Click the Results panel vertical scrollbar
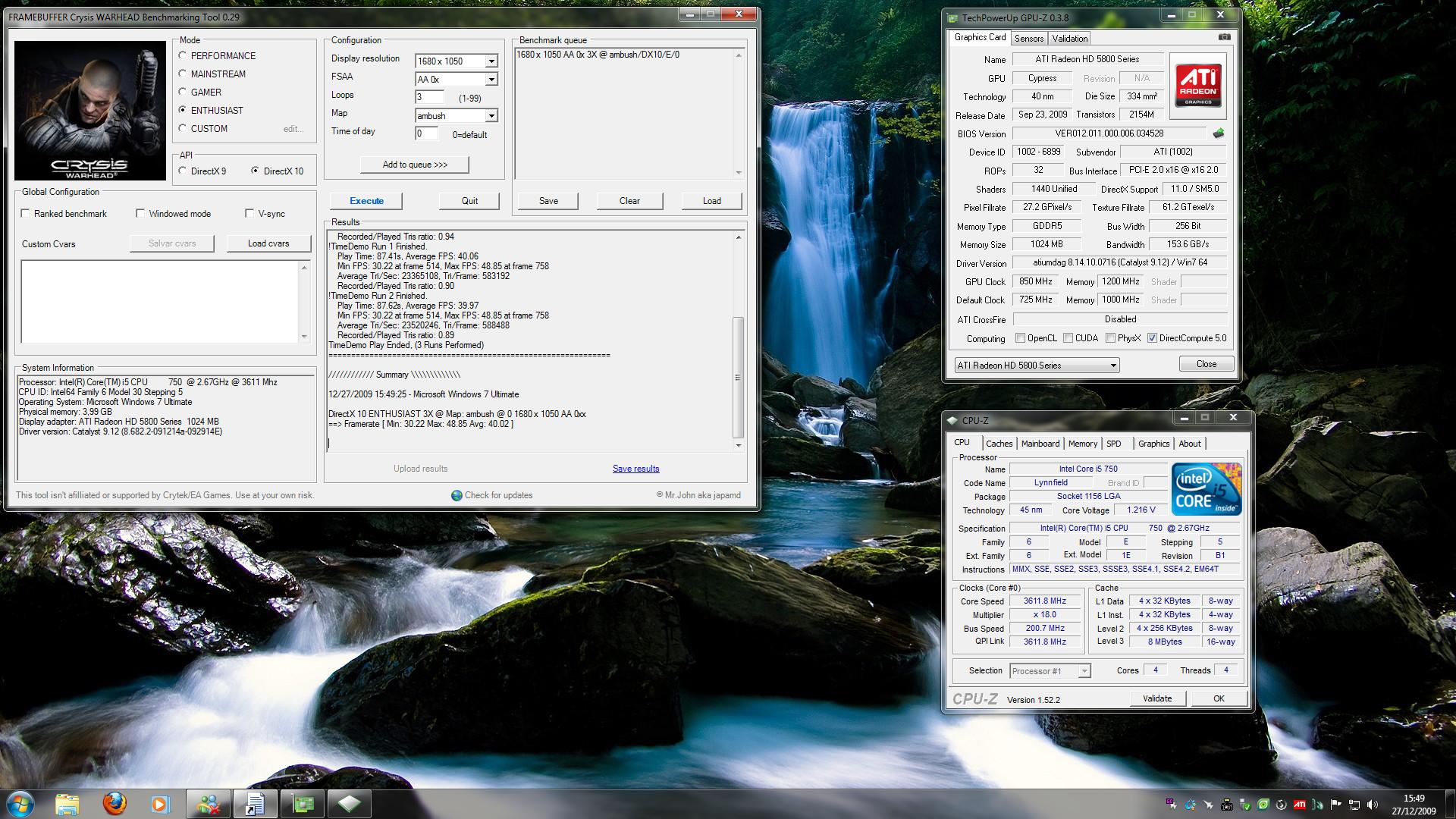Screen dimensions: 1456x819 [739, 340]
